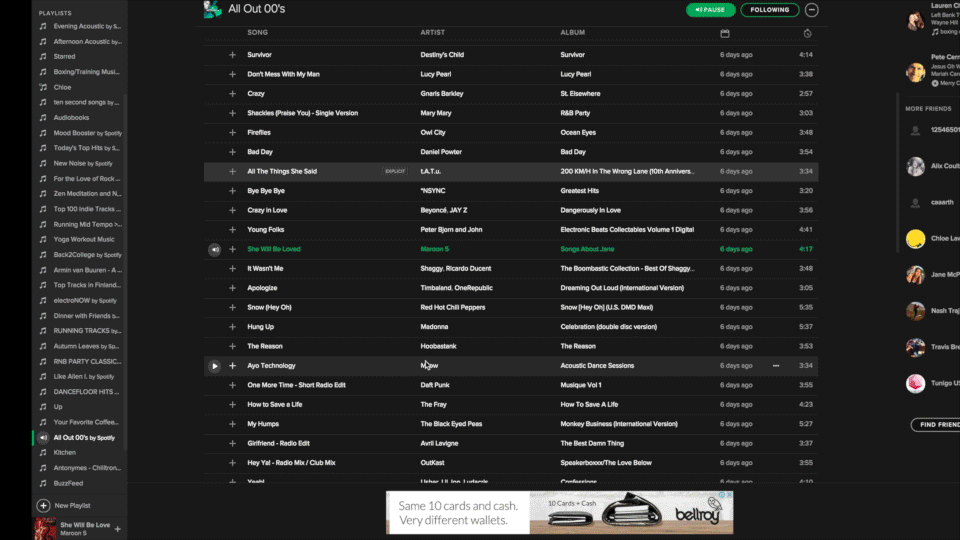
Task: Open the BuzzFeed playlist in sidebar
Action: click(x=68, y=483)
